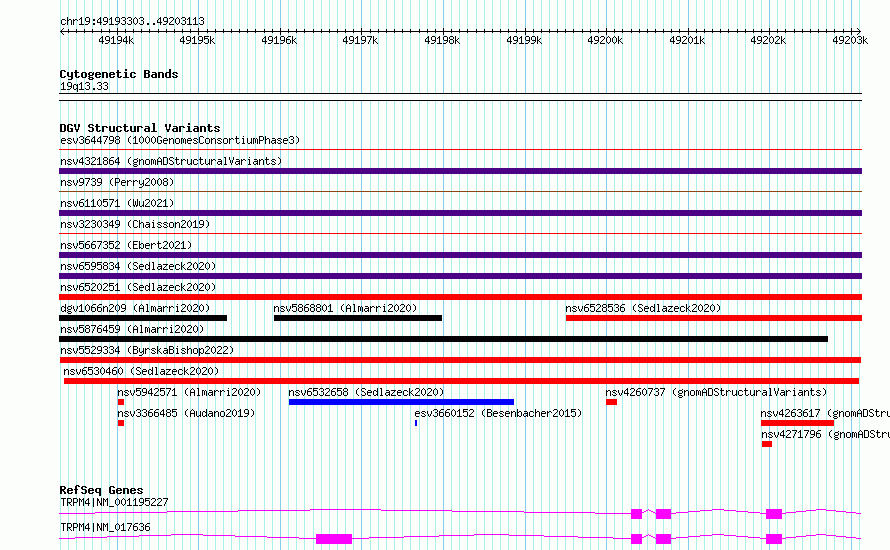Select variant label dgv1066n209 (Almarri2020)
The width and height of the screenshot is (890, 550).
(x=135, y=308)
